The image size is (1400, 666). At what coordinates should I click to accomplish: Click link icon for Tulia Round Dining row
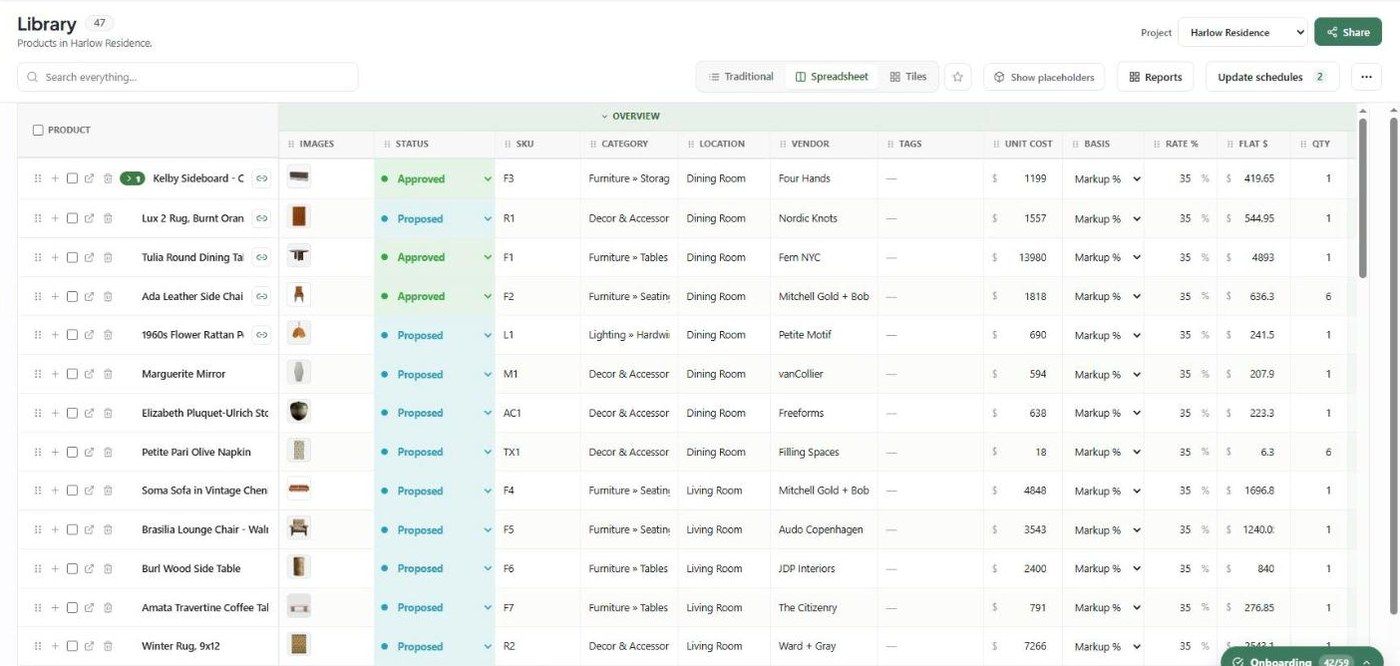pyautogui.click(x=261, y=257)
